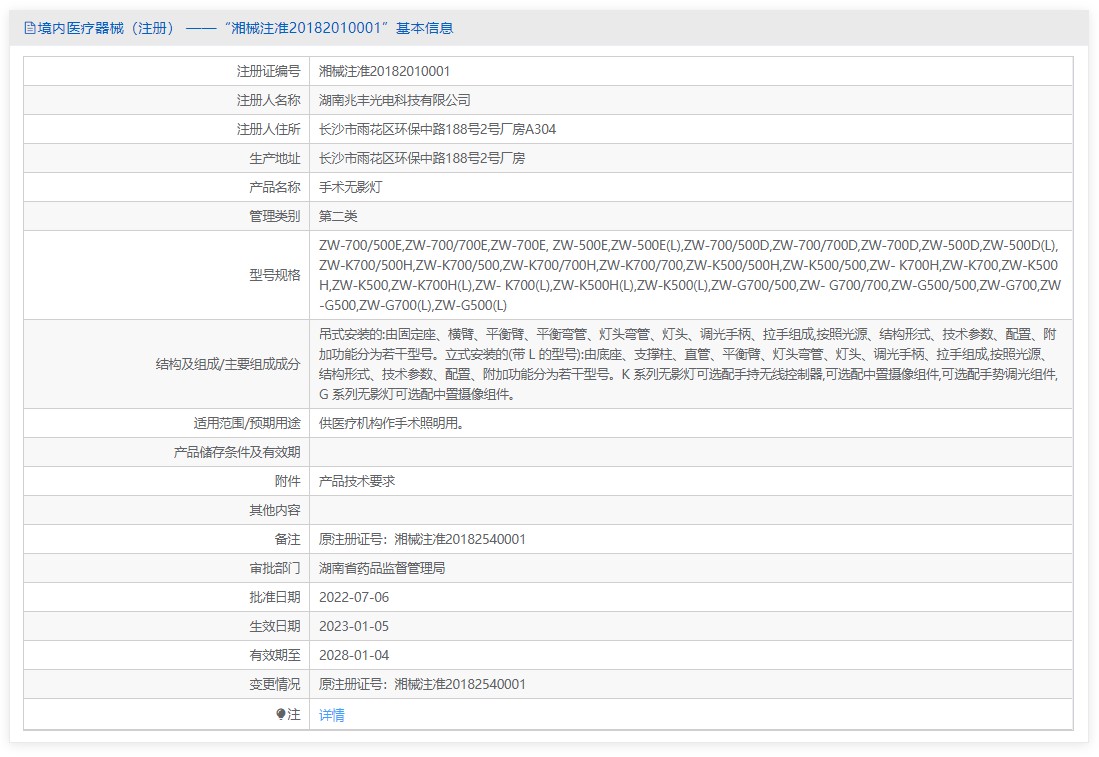Viewport: 1099px width, 757px height.
Task: Select the effective date 2023-01-05
Action: coord(354,626)
